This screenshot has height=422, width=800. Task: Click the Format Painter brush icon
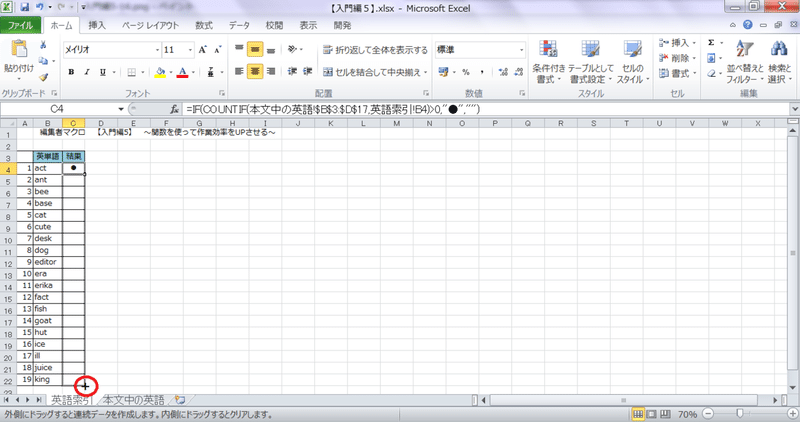pos(43,77)
